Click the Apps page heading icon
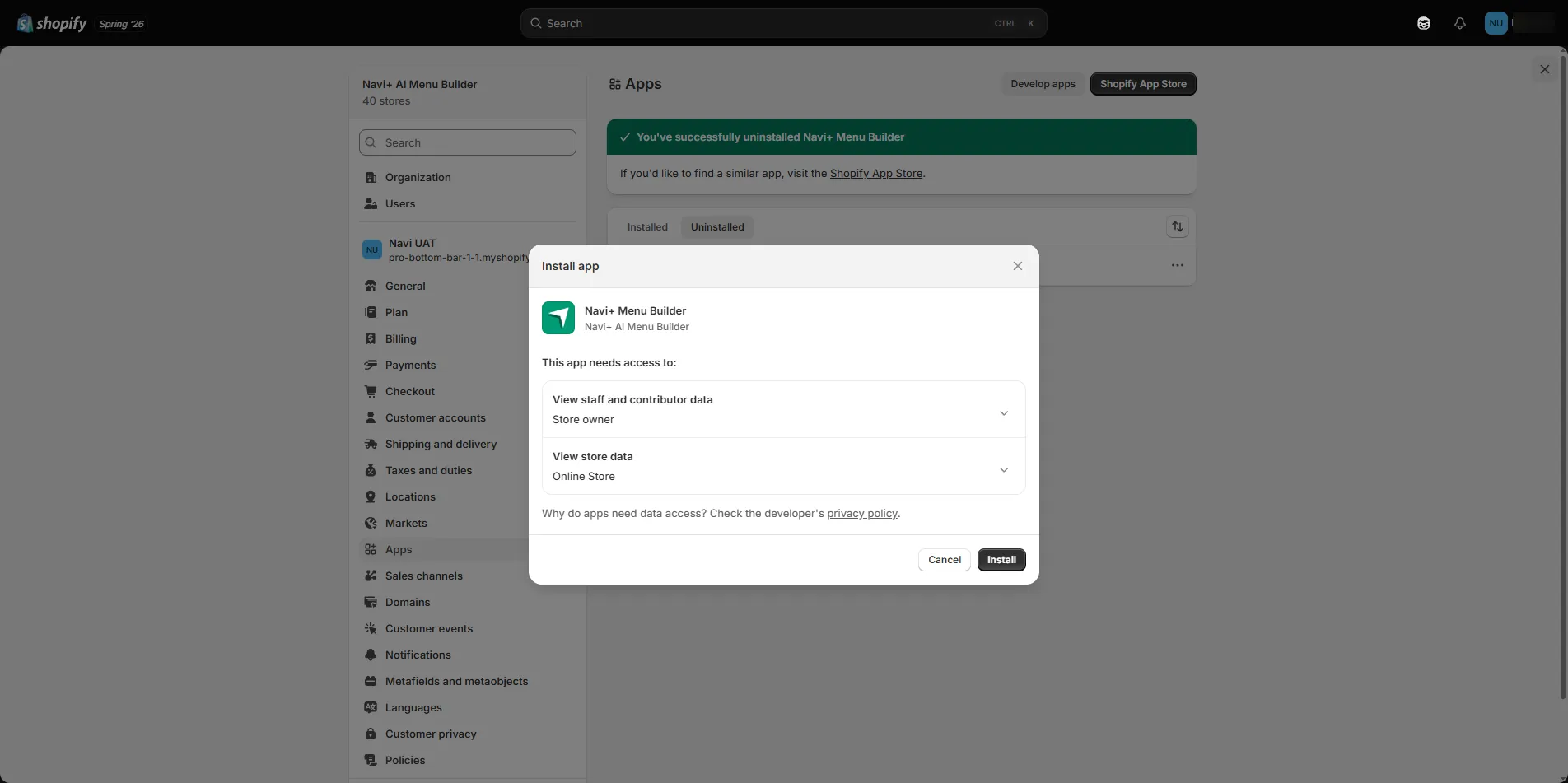Viewport: 1568px width, 783px height. [615, 84]
